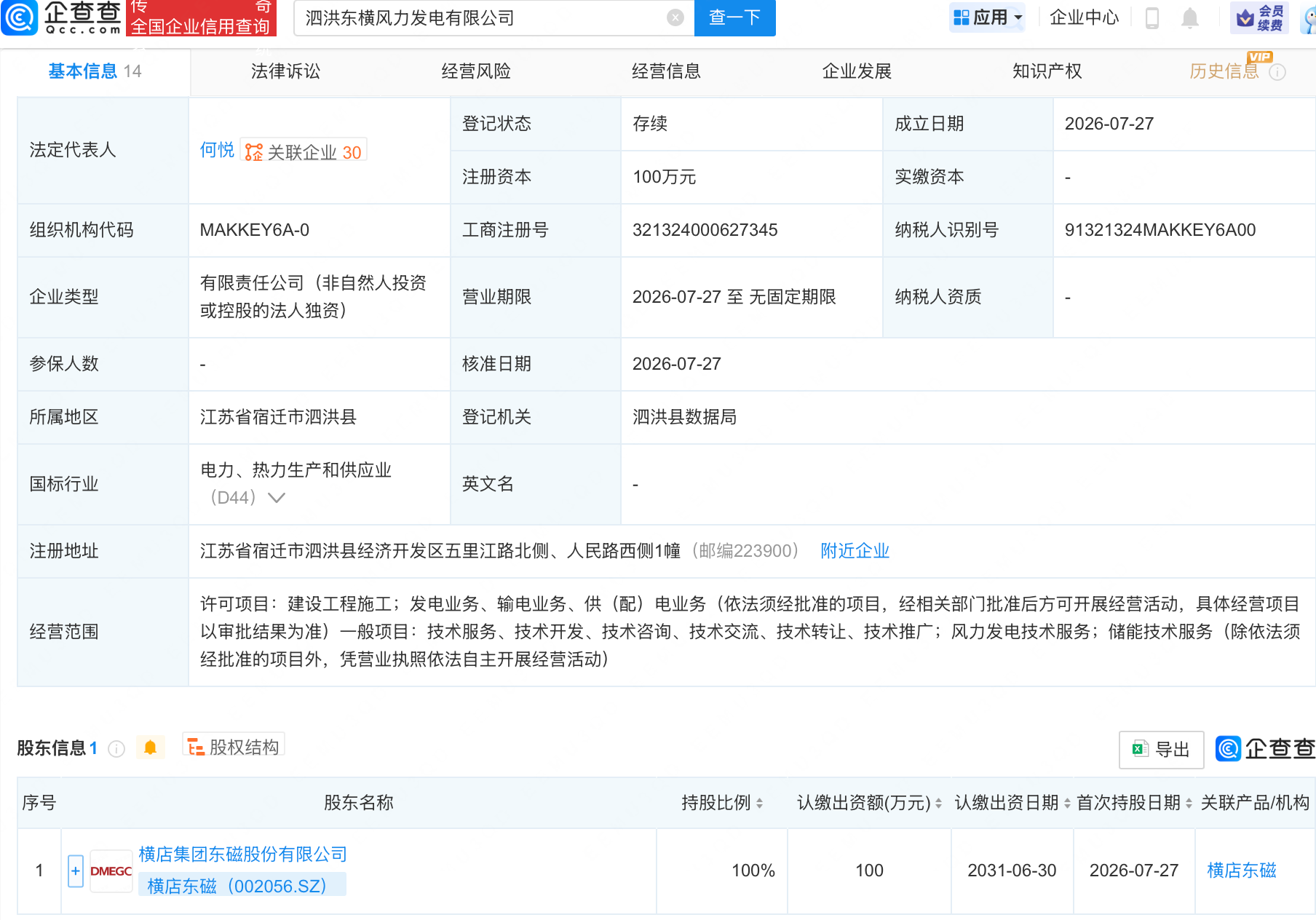Click the 企业类型 value 有限责任公司

click(x=313, y=297)
